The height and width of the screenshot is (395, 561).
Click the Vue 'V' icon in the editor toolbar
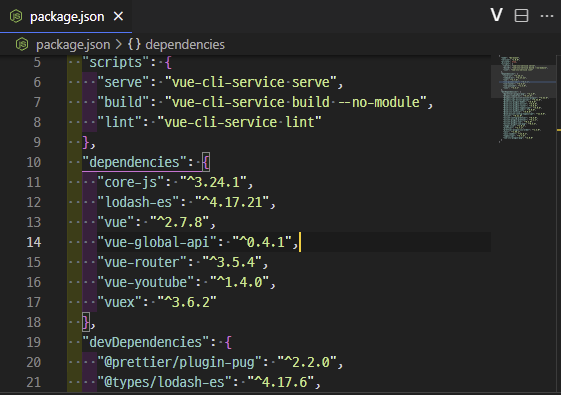497,15
